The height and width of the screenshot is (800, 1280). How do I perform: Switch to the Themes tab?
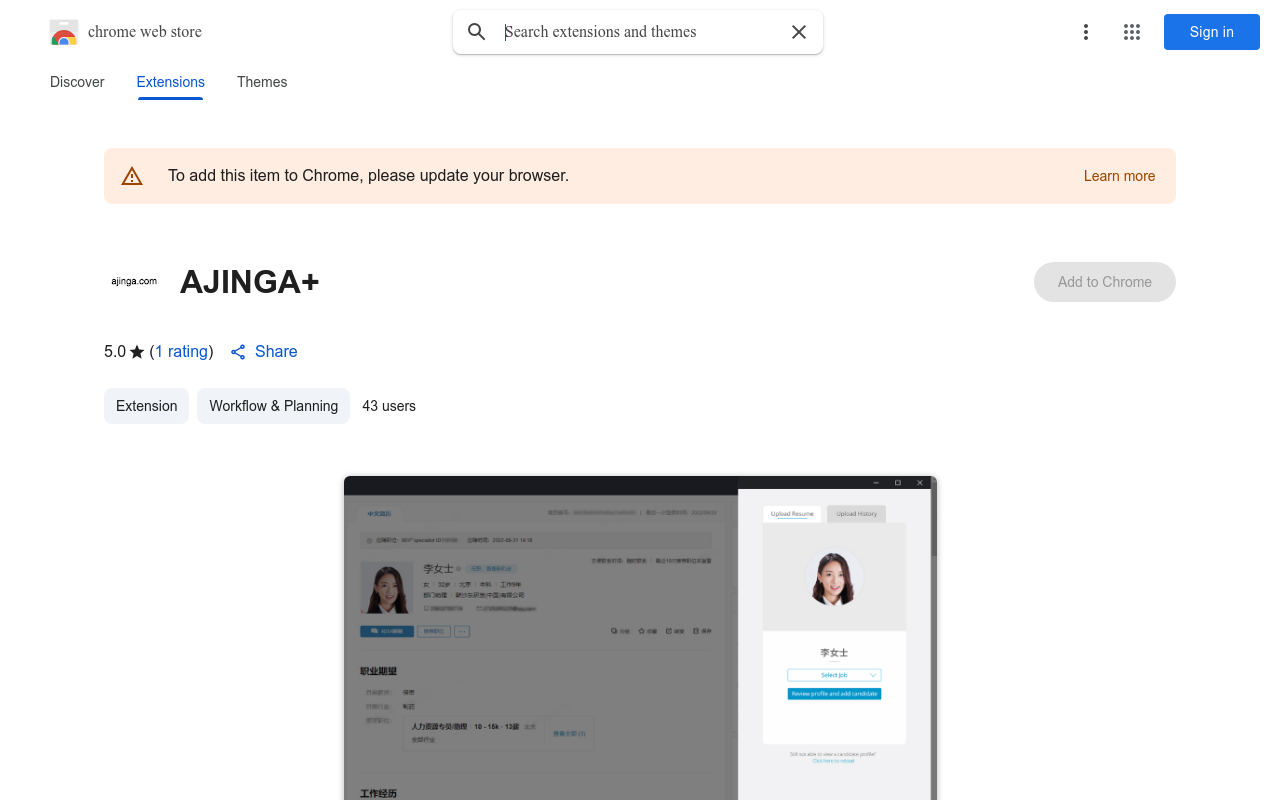(262, 82)
